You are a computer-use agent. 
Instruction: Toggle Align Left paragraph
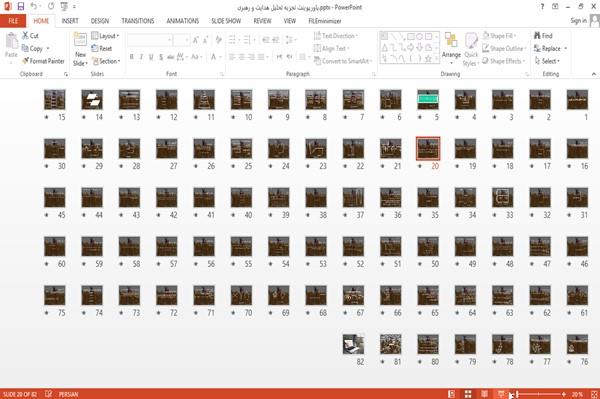pyautogui.click(x=232, y=57)
